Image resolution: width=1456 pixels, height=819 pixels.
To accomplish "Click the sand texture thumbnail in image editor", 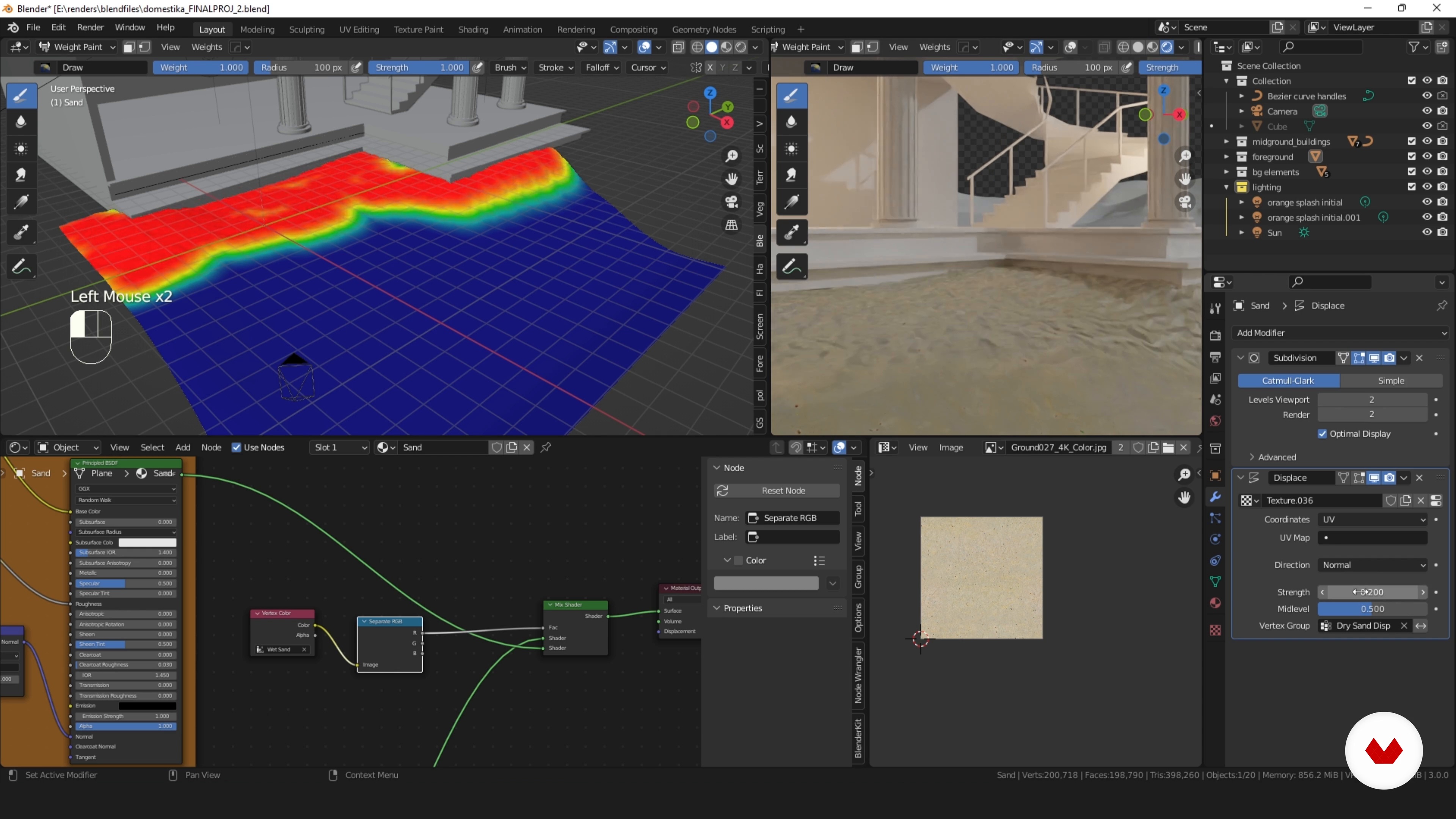I will (x=982, y=578).
